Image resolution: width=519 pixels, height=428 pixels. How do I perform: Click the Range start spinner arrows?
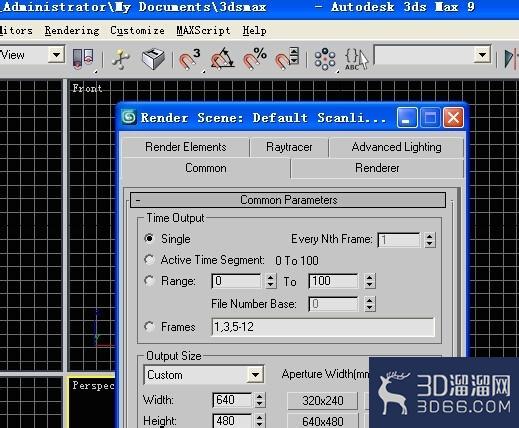pyautogui.click(x=271, y=281)
